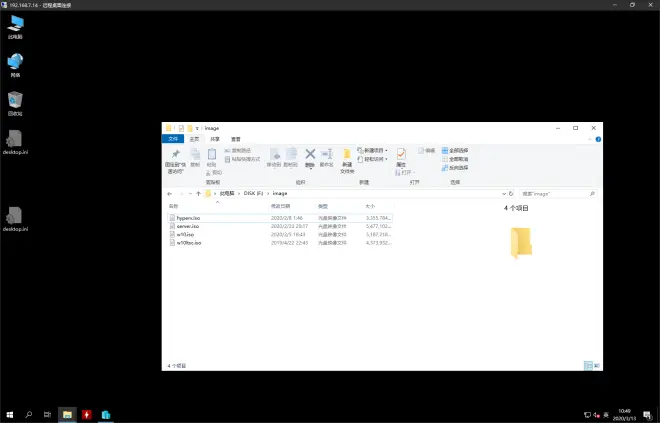The width and height of the screenshot is (660, 423).
Task: Switch to large icons view in status bar
Action: [x=597, y=366]
